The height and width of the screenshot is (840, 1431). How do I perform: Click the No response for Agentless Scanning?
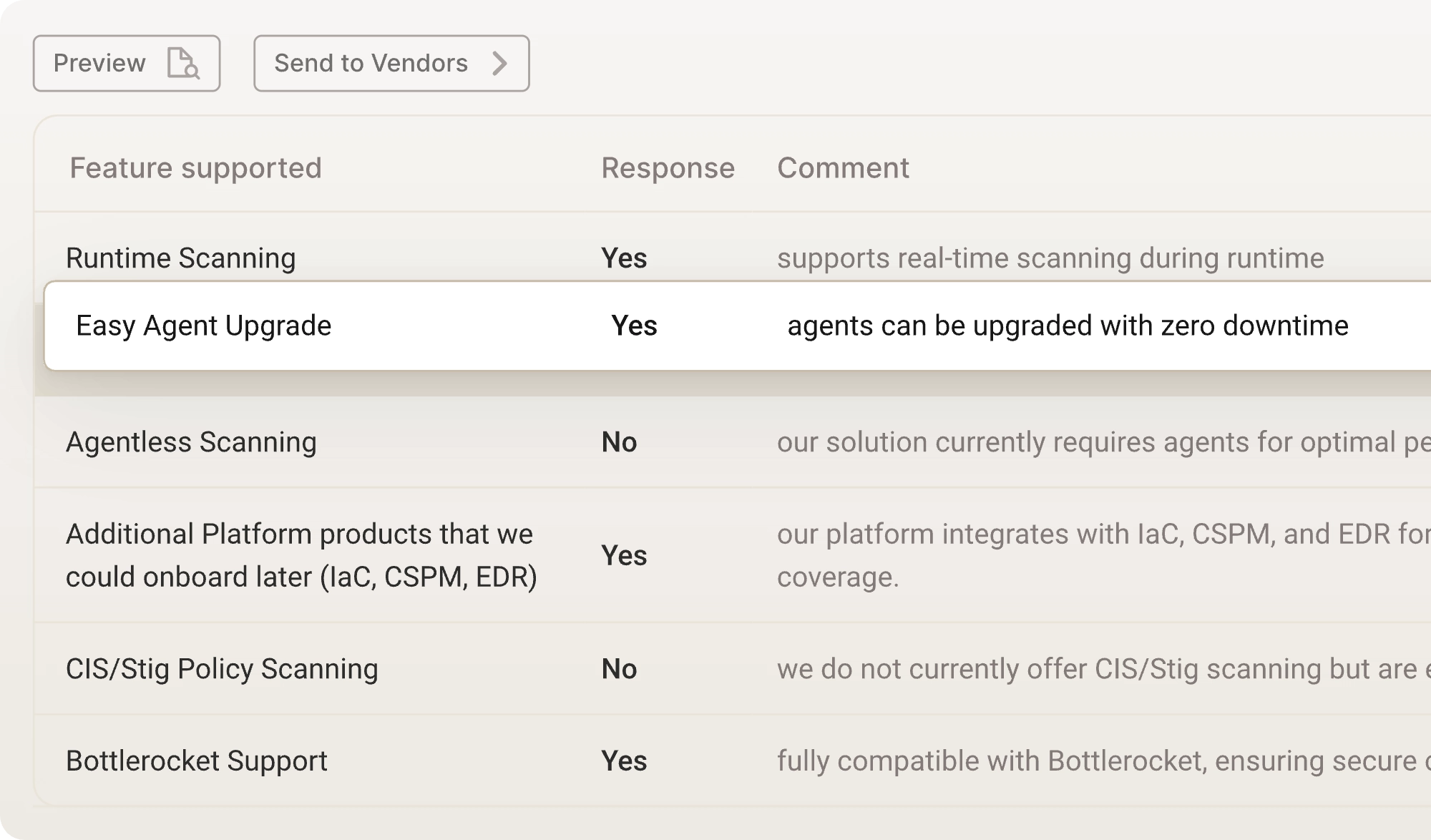[620, 442]
